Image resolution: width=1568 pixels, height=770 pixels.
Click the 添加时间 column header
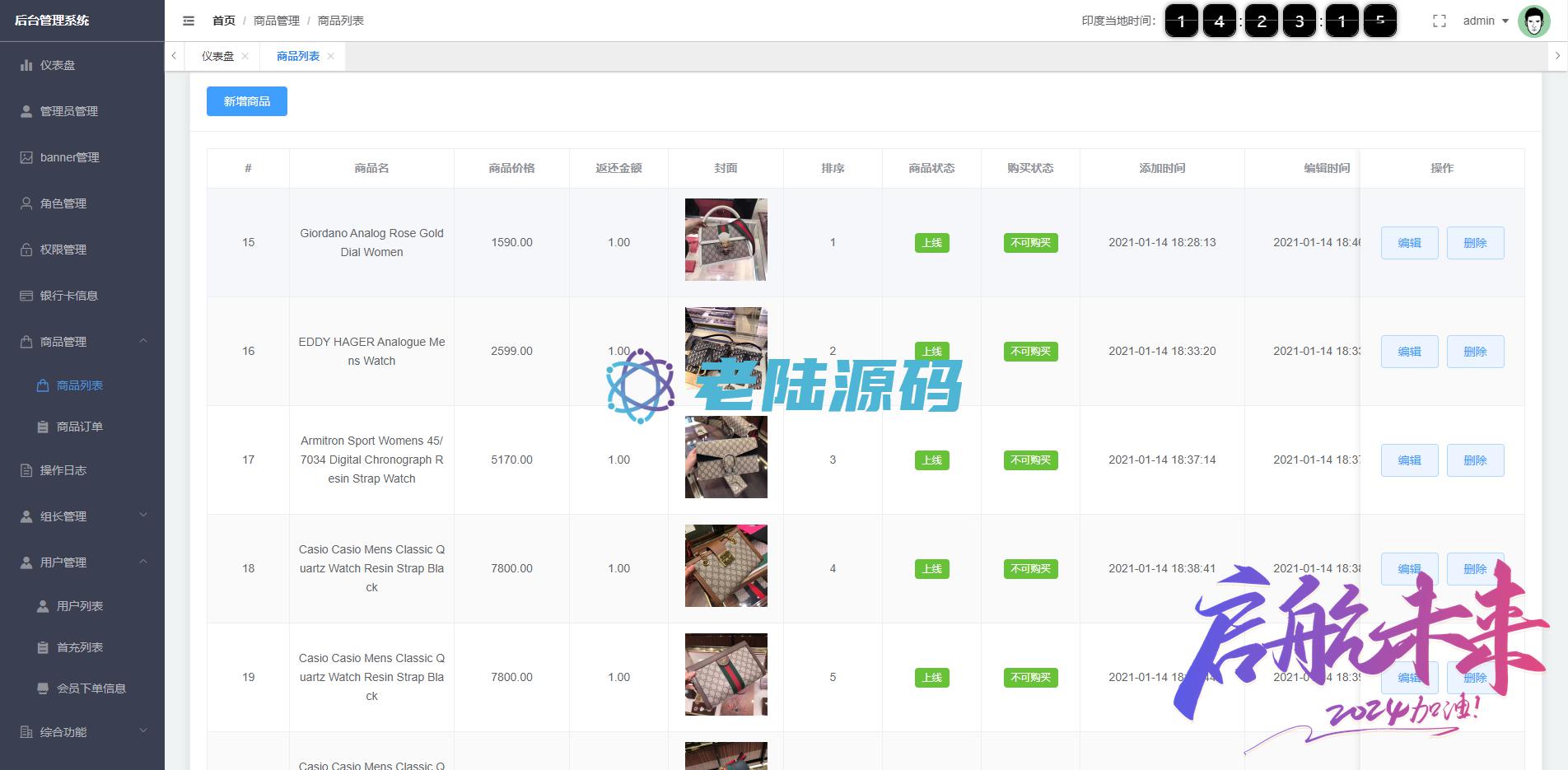pyautogui.click(x=1163, y=168)
